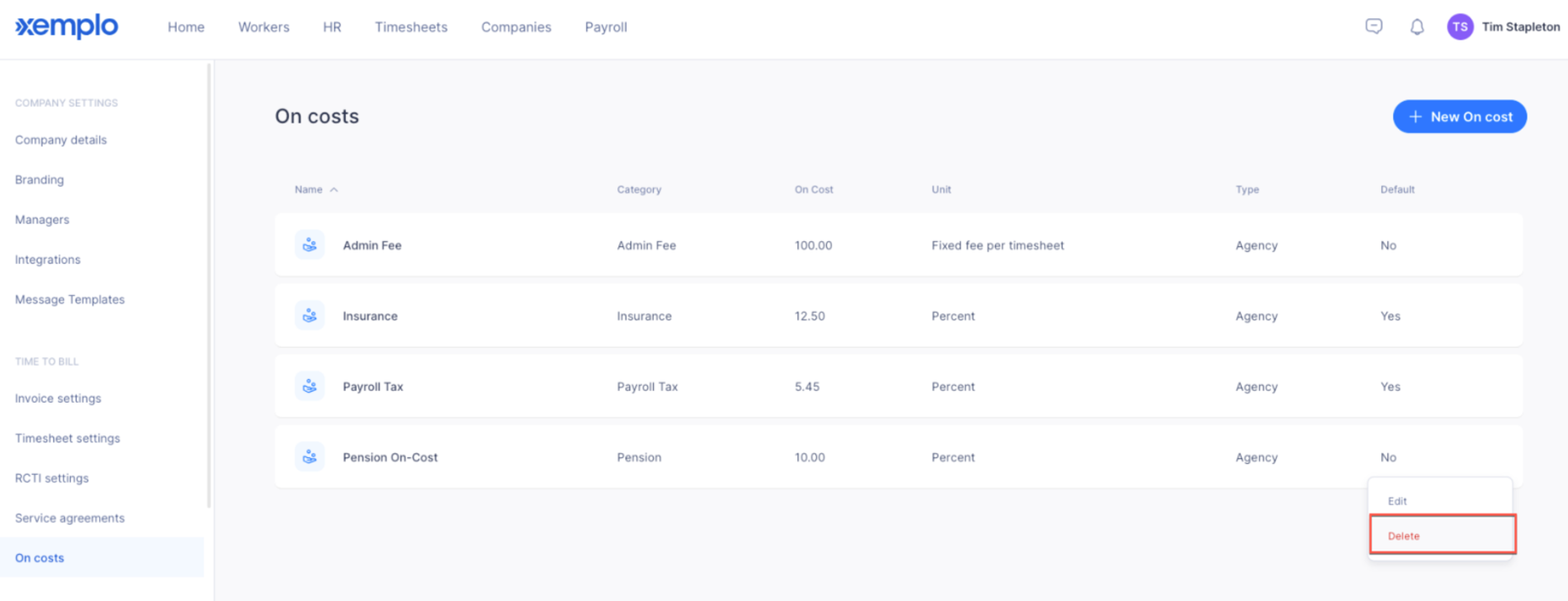
Task: Open the notifications bell
Action: pyautogui.click(x=1417, y=27)
